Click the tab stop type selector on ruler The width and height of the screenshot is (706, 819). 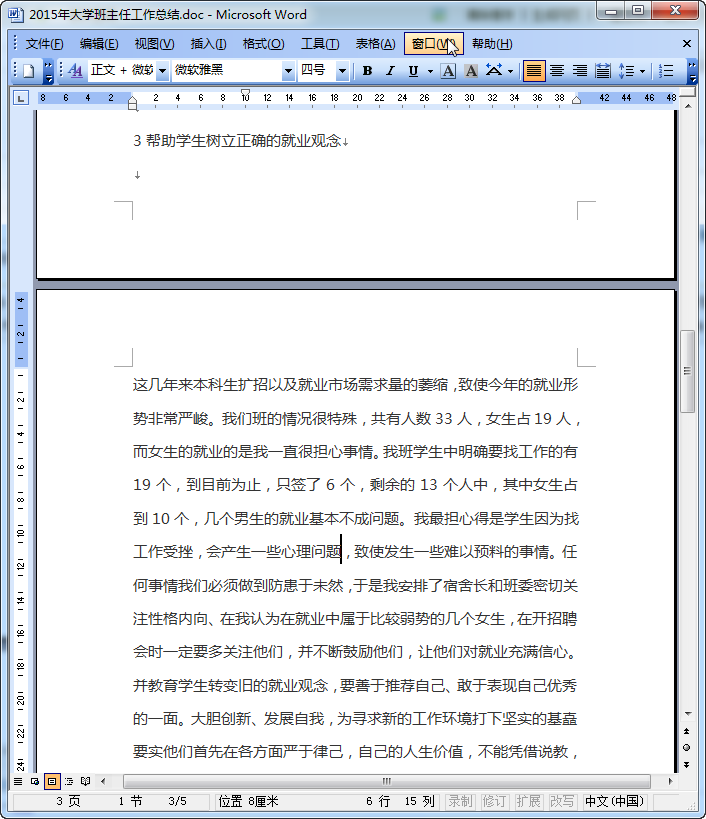pyautogui.click(x=20, y=98)
